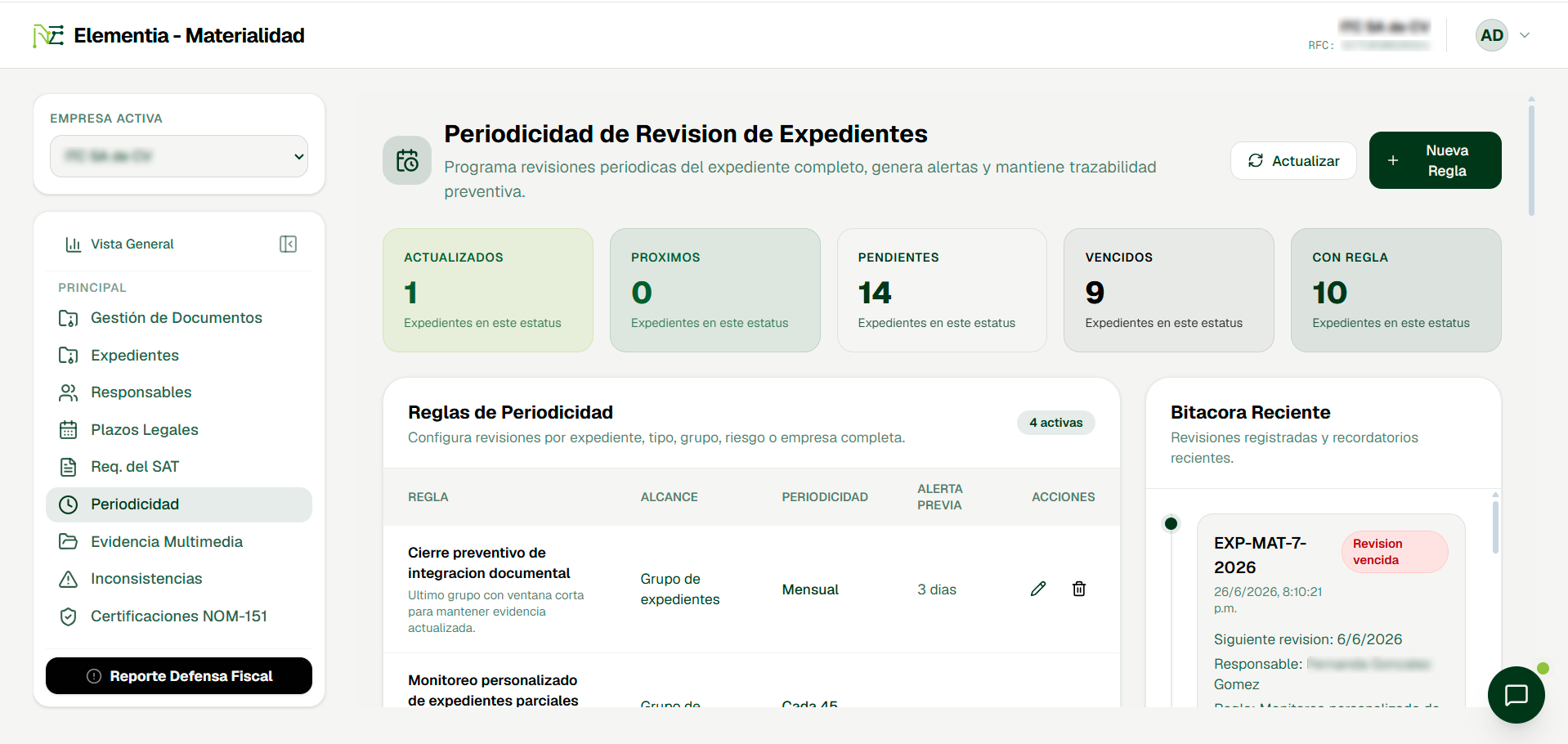Click the Certificaciones NOM-151 shield icon
1568x744 pixels.
point(69,616)
